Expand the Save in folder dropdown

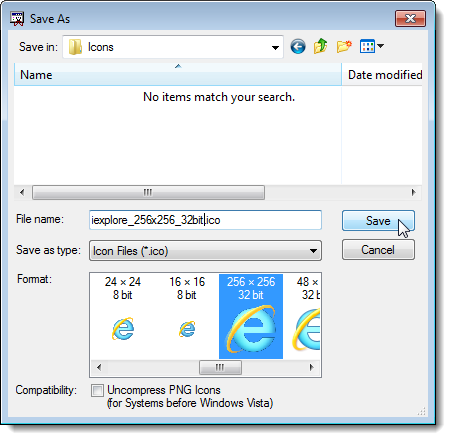[275, 48]
